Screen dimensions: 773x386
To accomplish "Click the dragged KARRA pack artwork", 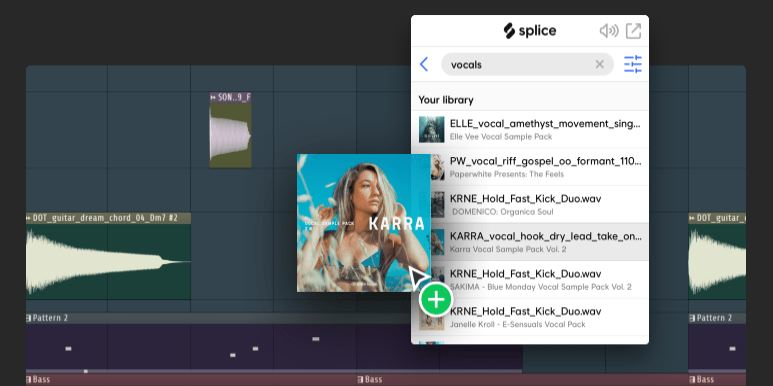I will pyautogui.click(x=363, y=223).
